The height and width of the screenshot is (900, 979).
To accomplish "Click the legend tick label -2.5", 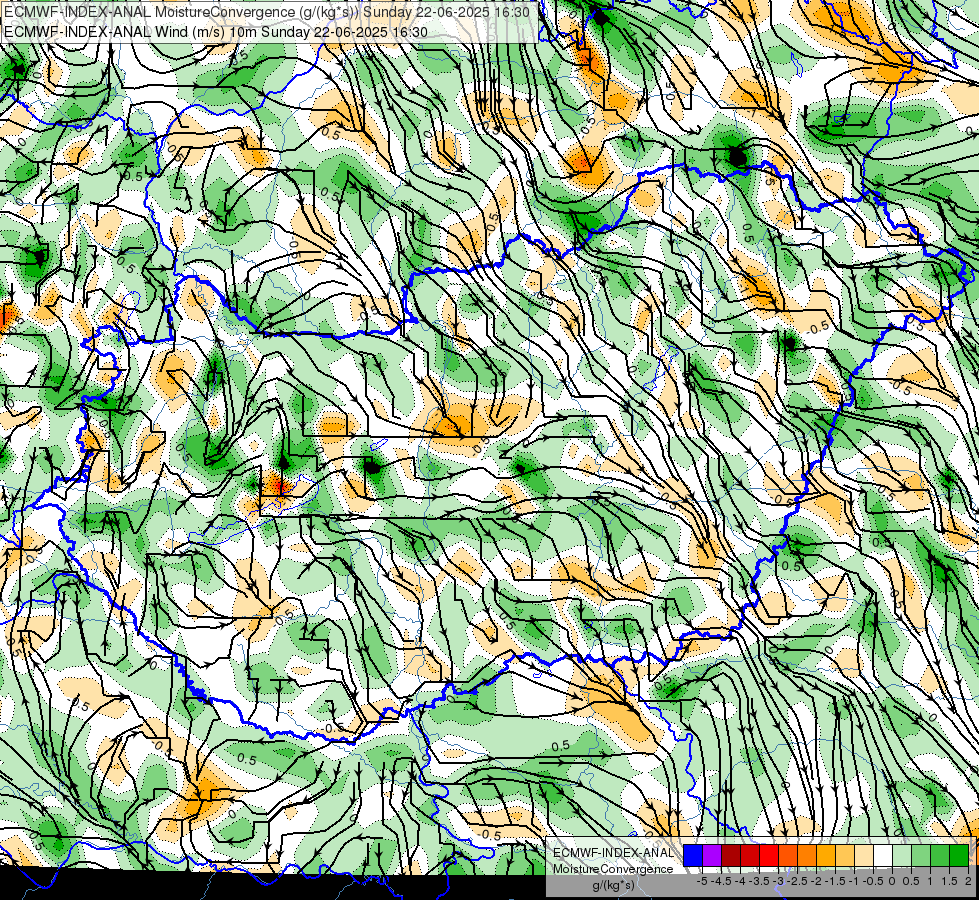I will 797,881.
